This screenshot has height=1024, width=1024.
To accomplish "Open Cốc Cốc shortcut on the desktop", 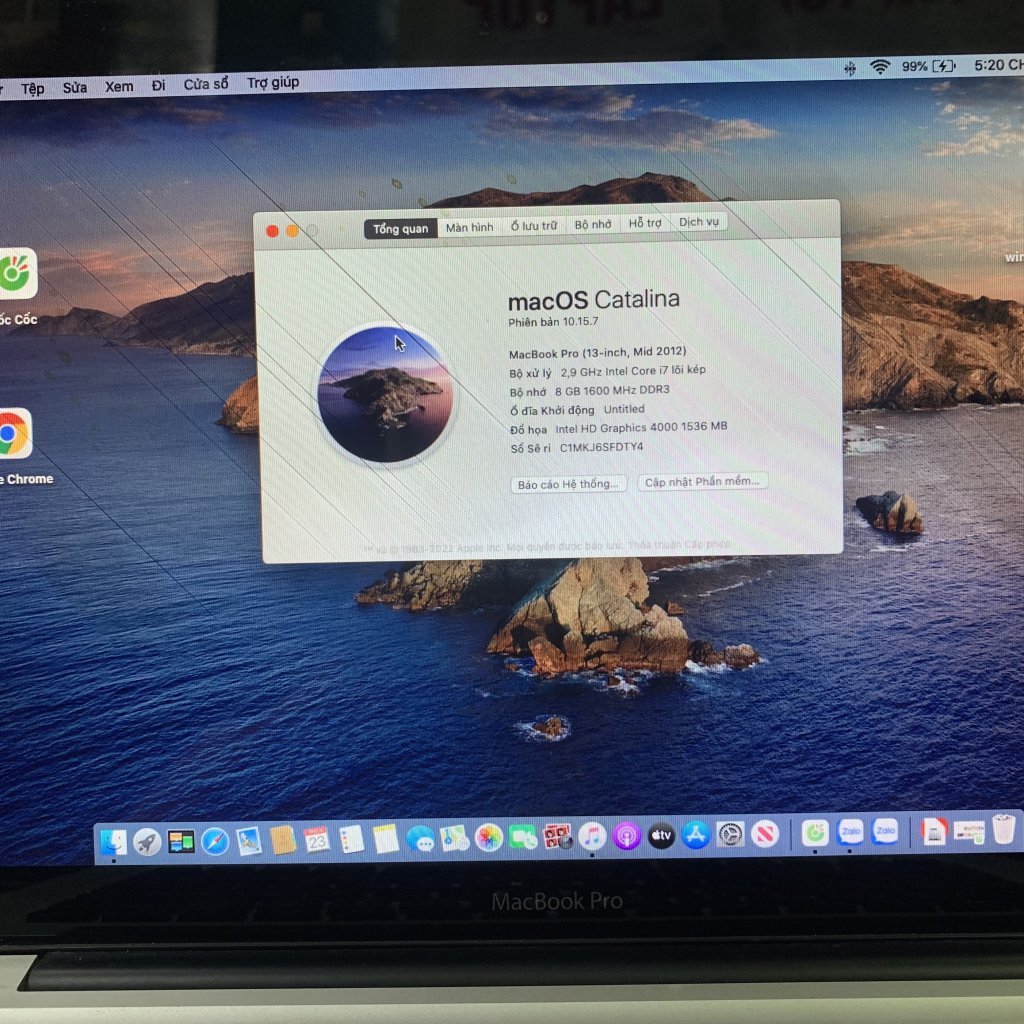I will pyautogui.click(x=14, y=273).
